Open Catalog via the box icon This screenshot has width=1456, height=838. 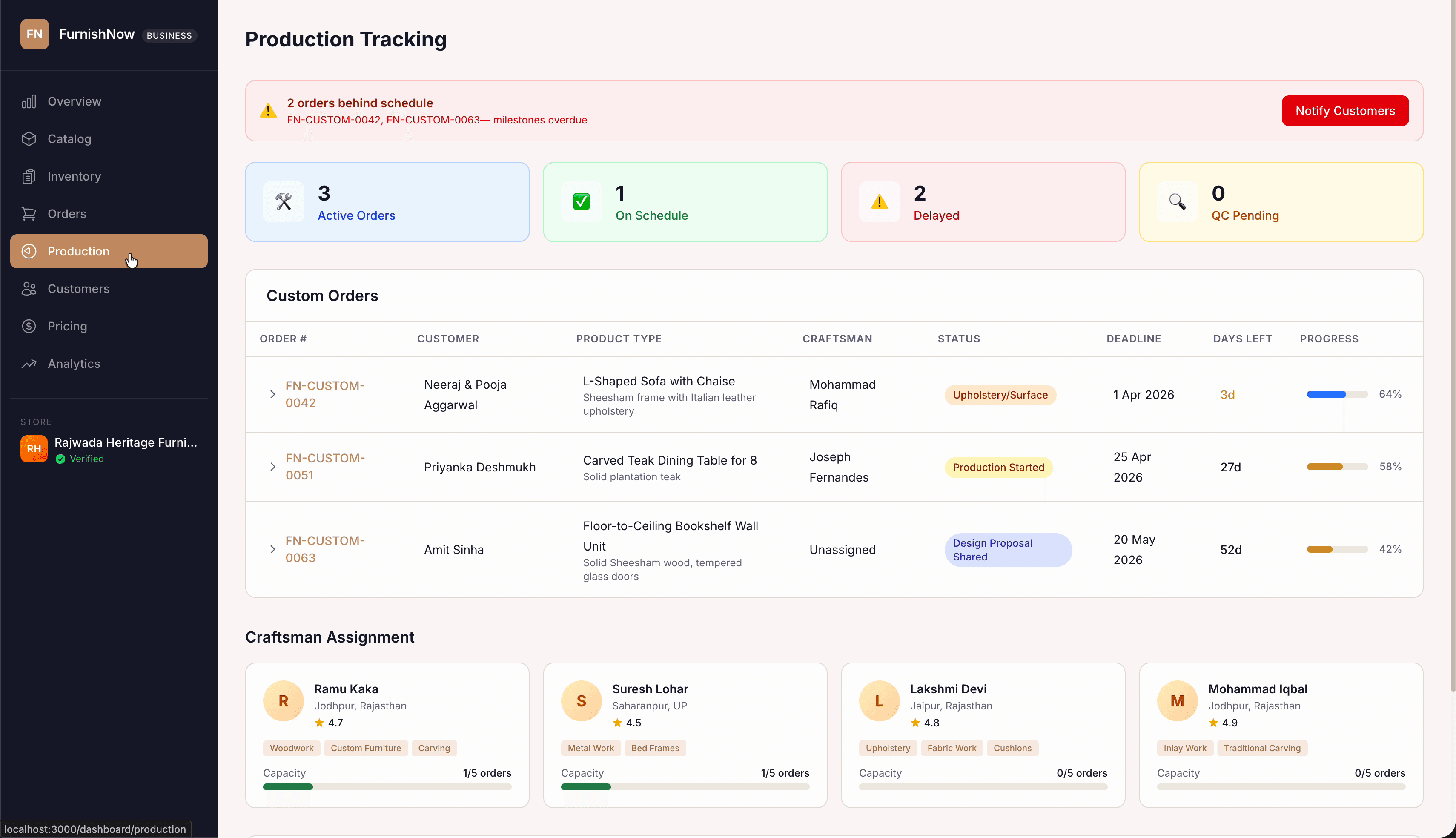tap(29, 139)
